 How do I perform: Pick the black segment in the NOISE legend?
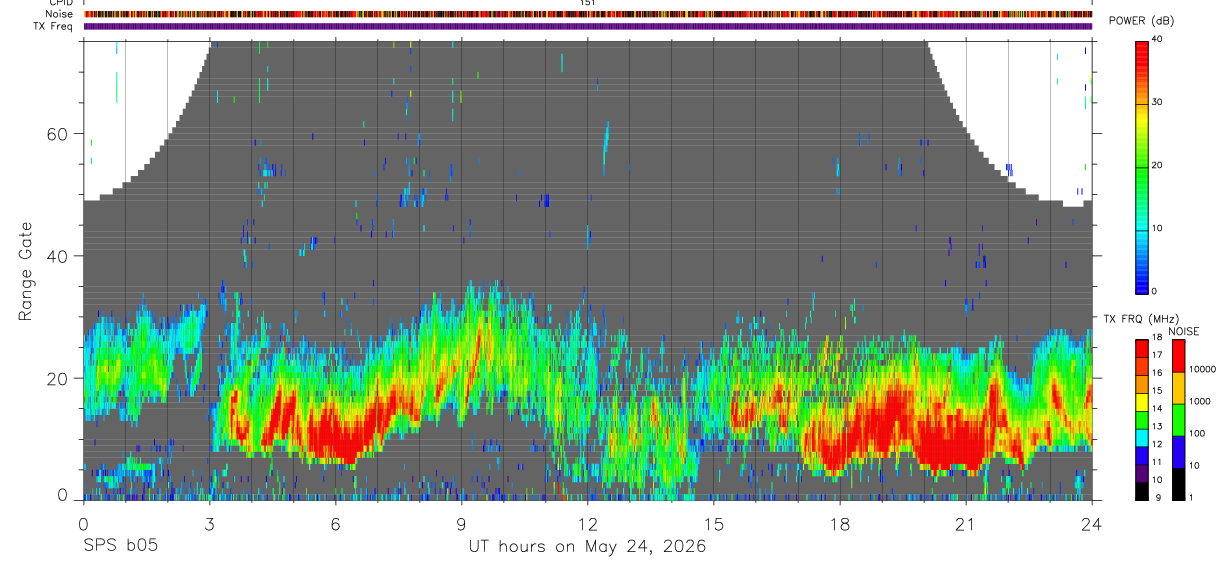(1177, 485)
